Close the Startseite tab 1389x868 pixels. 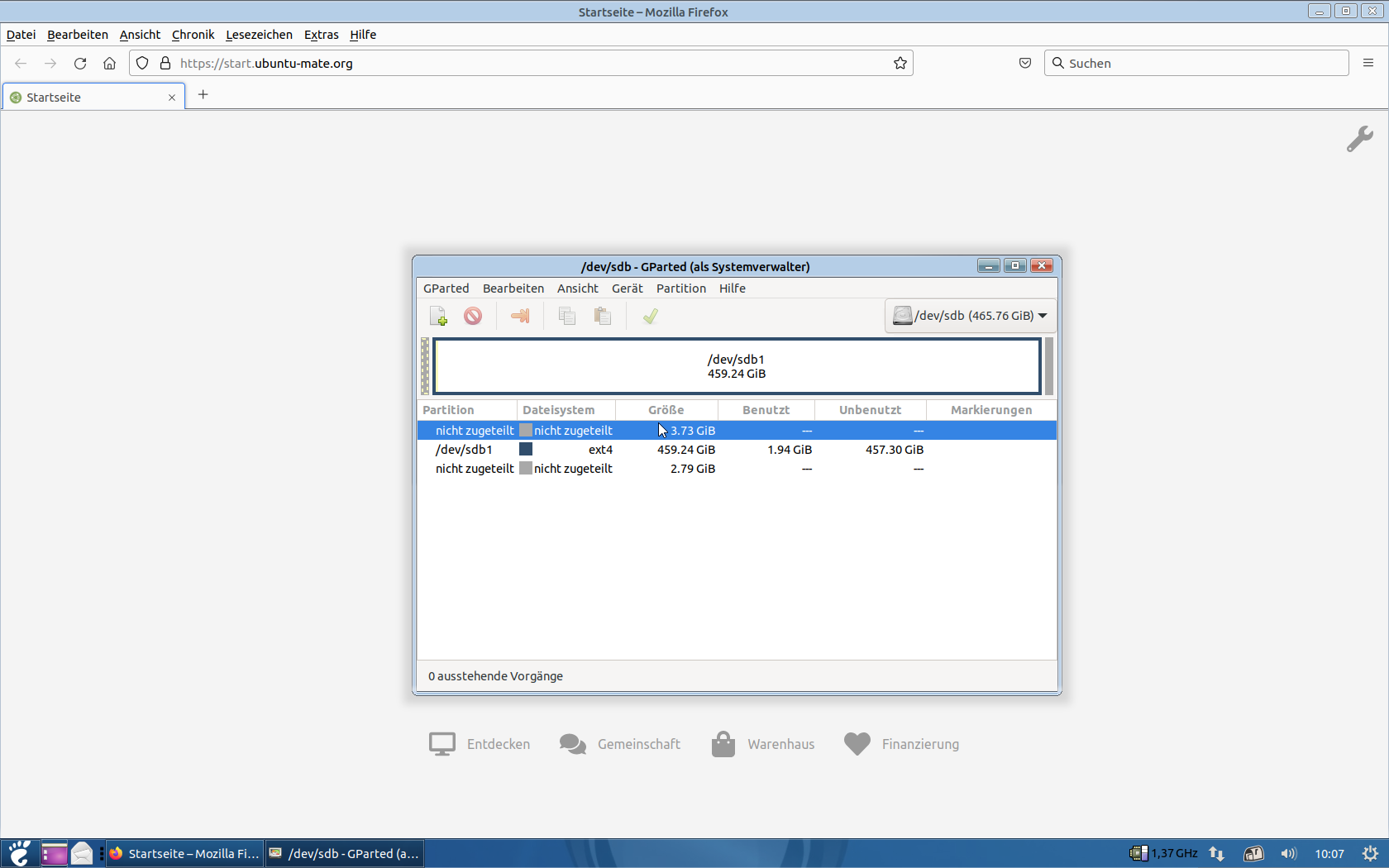pos(172,98)
